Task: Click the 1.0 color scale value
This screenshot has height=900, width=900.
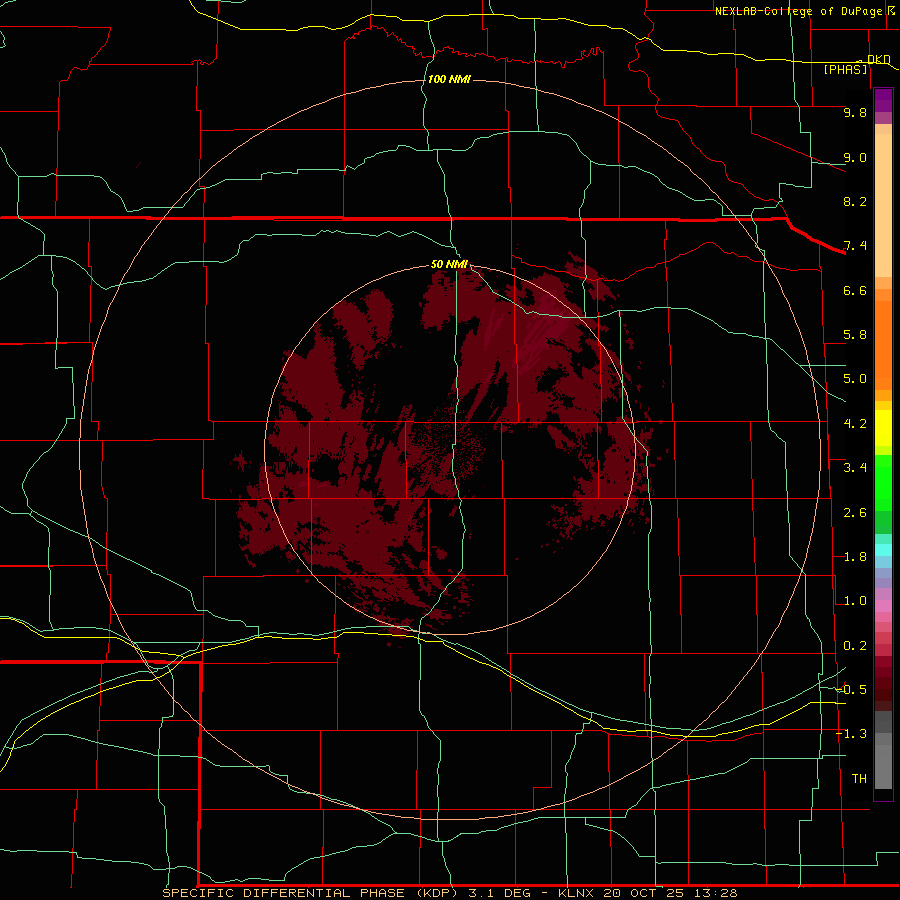Action: (x=855, y=601)
